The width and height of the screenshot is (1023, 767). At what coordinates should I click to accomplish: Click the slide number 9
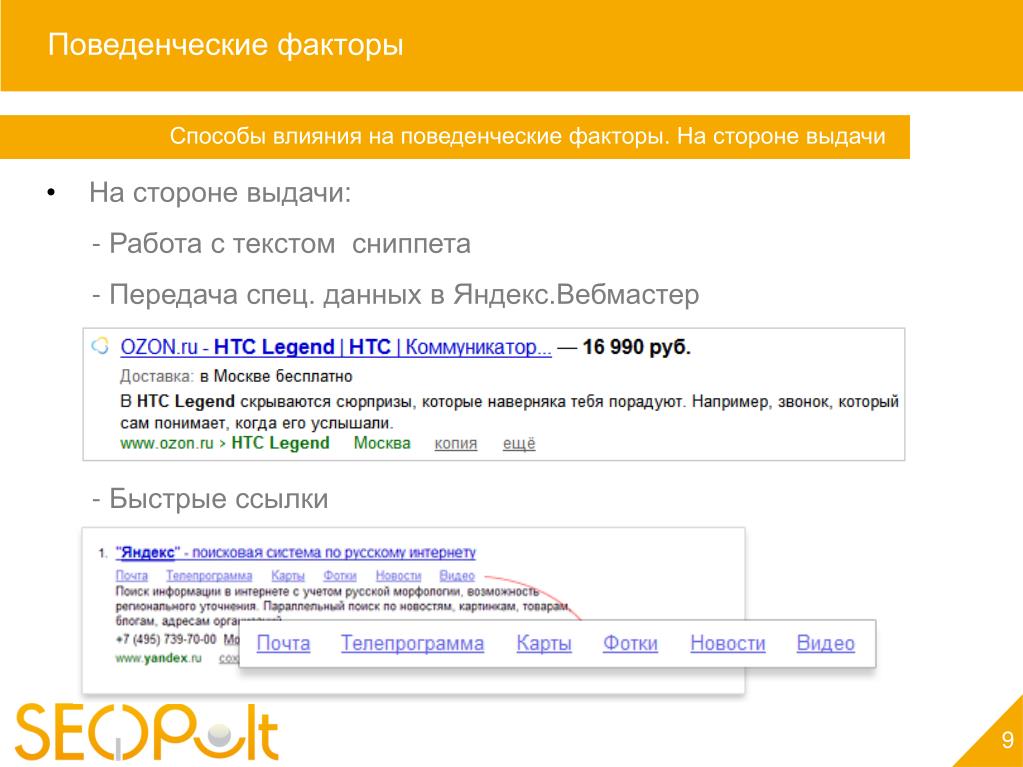tap(1007, 740)
